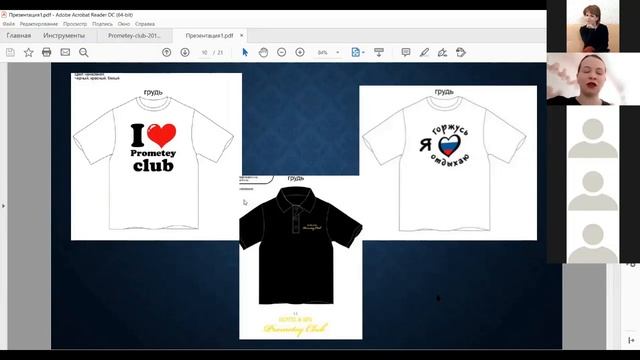Click the Save file icon
Screen dimensions: 640x360
point(10,52)
